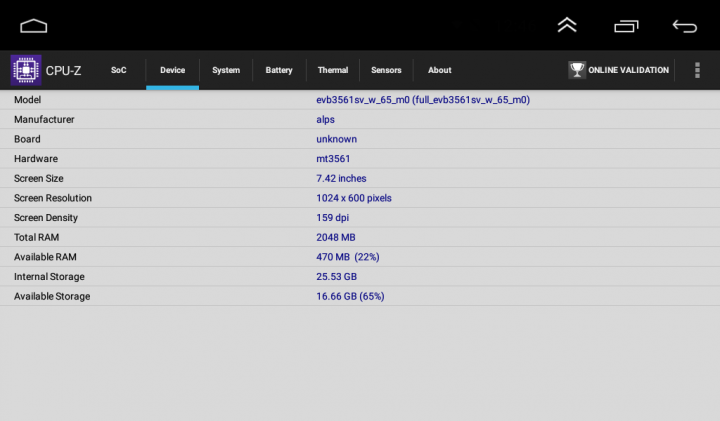Open the Battery tab
Viewport: 720px width, 421px height.
click(279, 70)
